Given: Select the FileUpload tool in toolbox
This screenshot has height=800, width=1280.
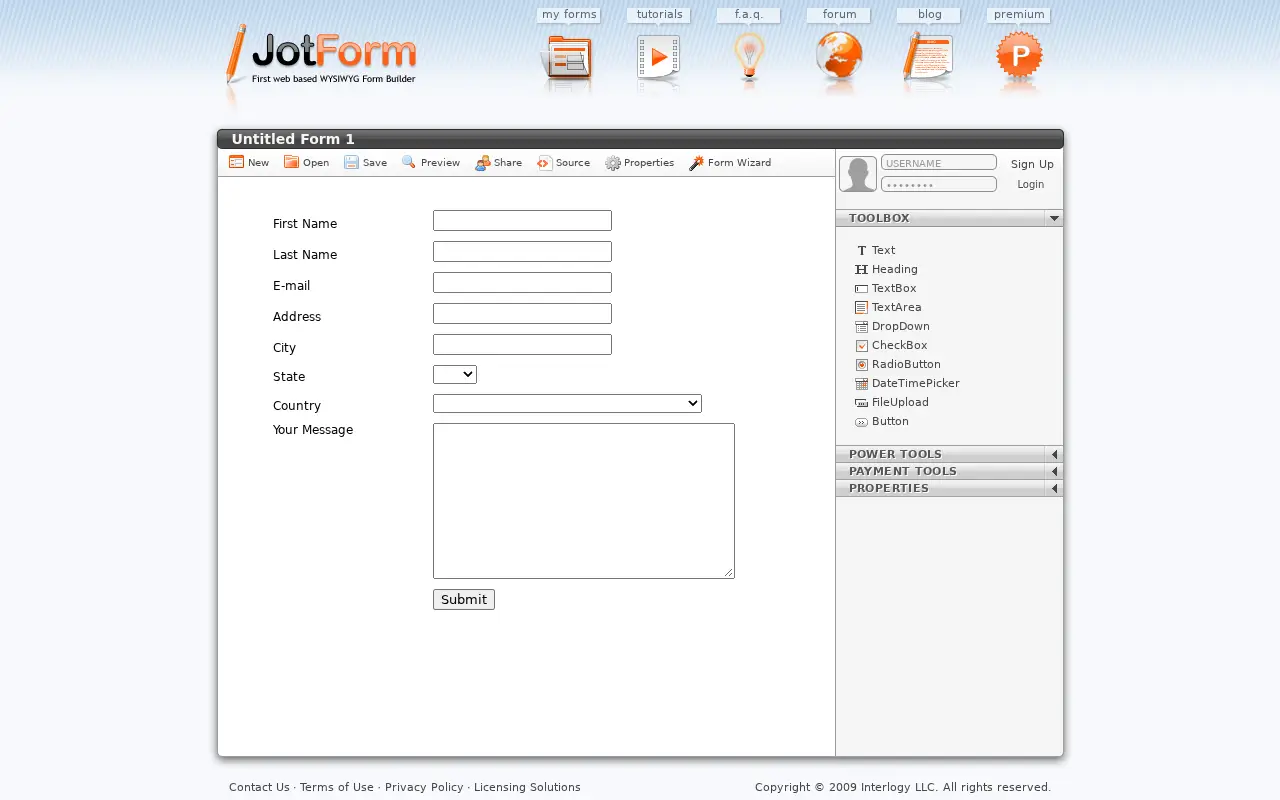Looking at the screenshot, I should click(x=892, y=402).
